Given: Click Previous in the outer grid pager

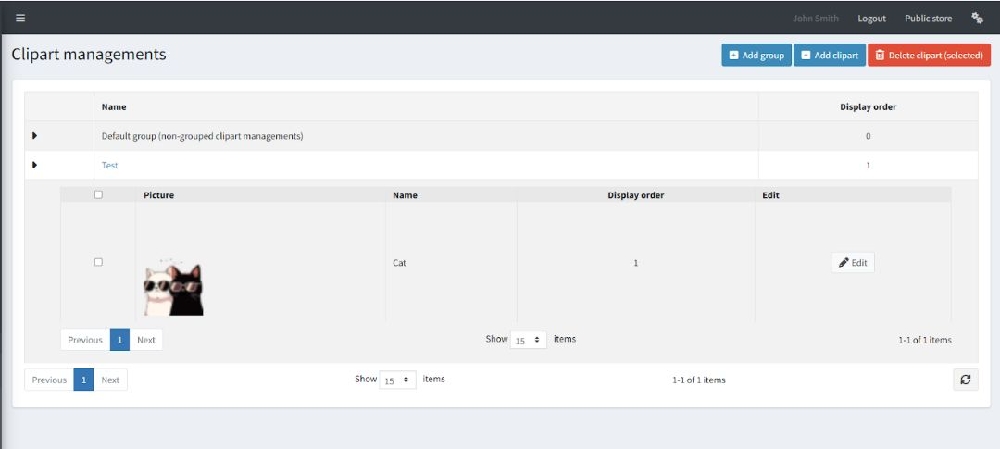Looking at the screenshot, I should (x=49, y=380).
